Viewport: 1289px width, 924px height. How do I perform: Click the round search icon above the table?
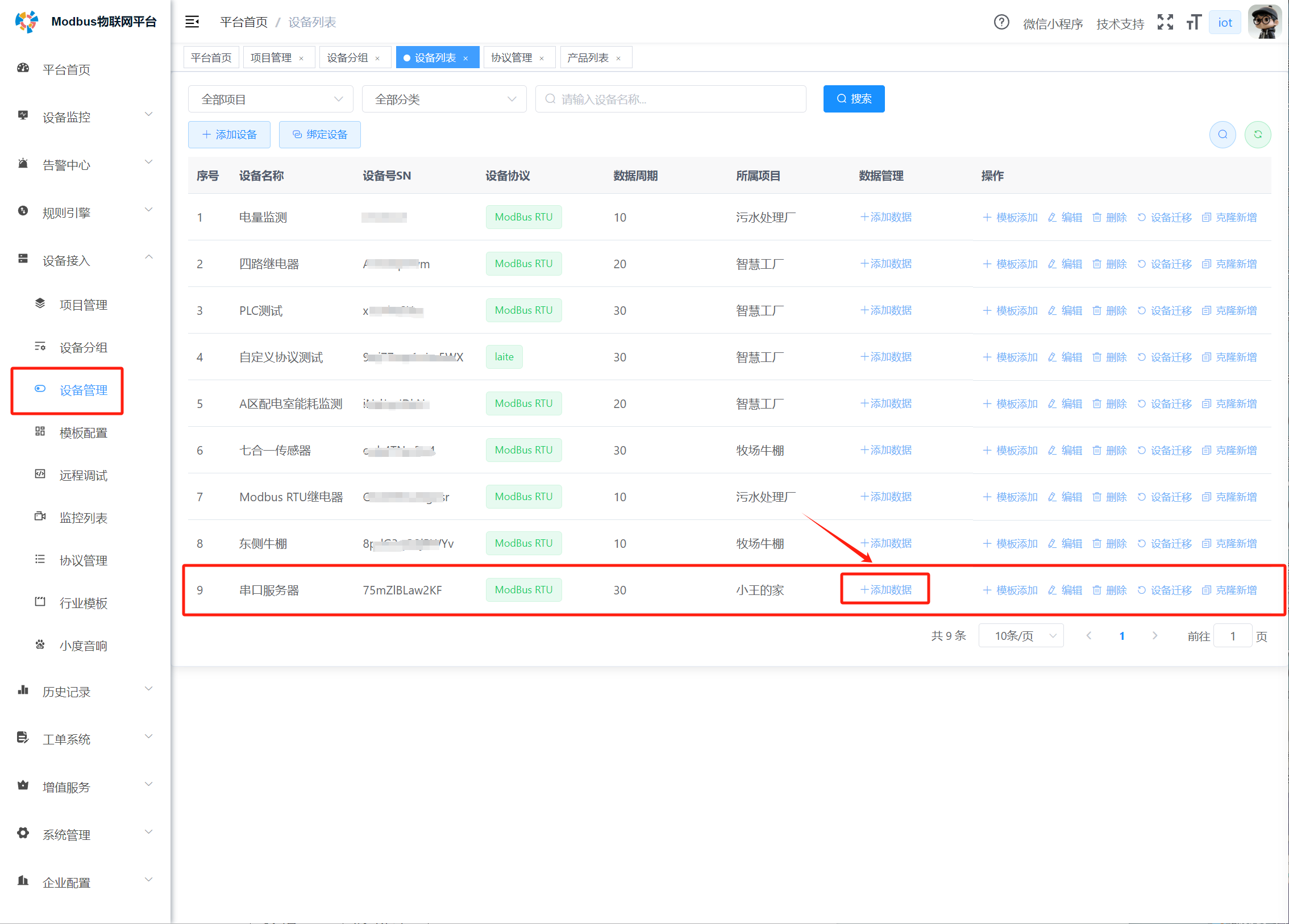[x=1223, y=135]
